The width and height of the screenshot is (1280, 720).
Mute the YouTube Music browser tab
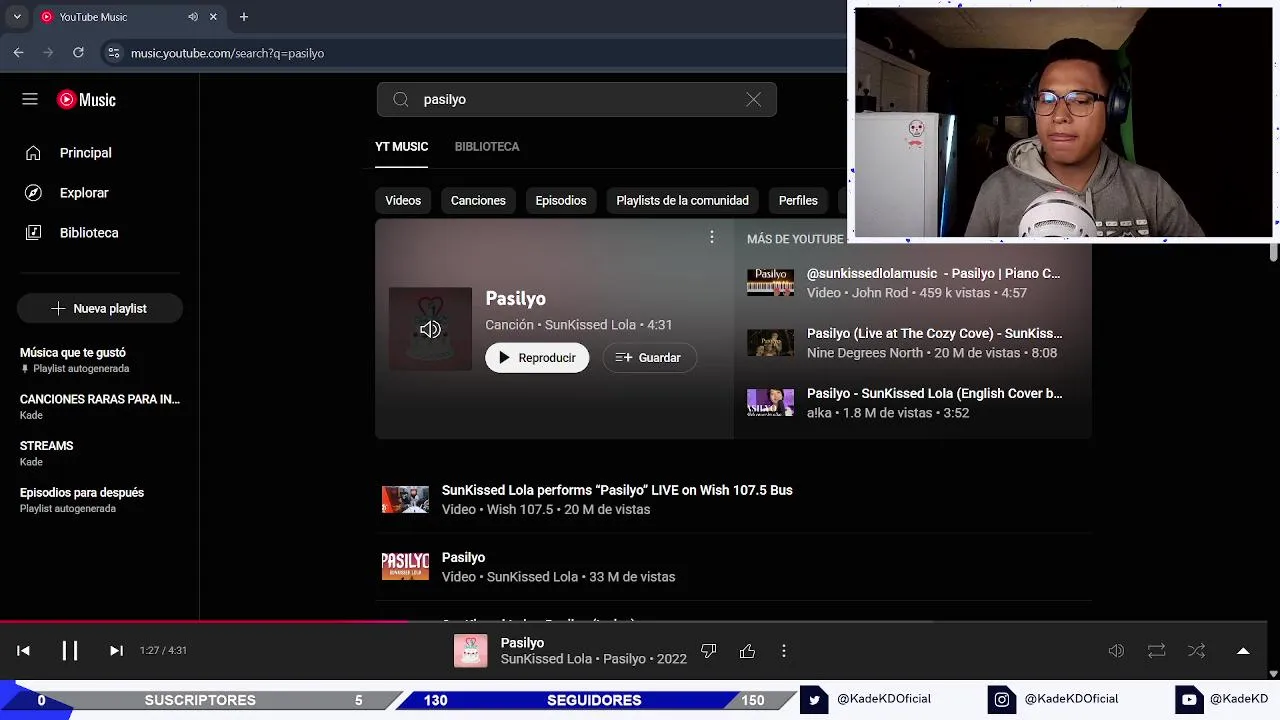click(193, 17)
